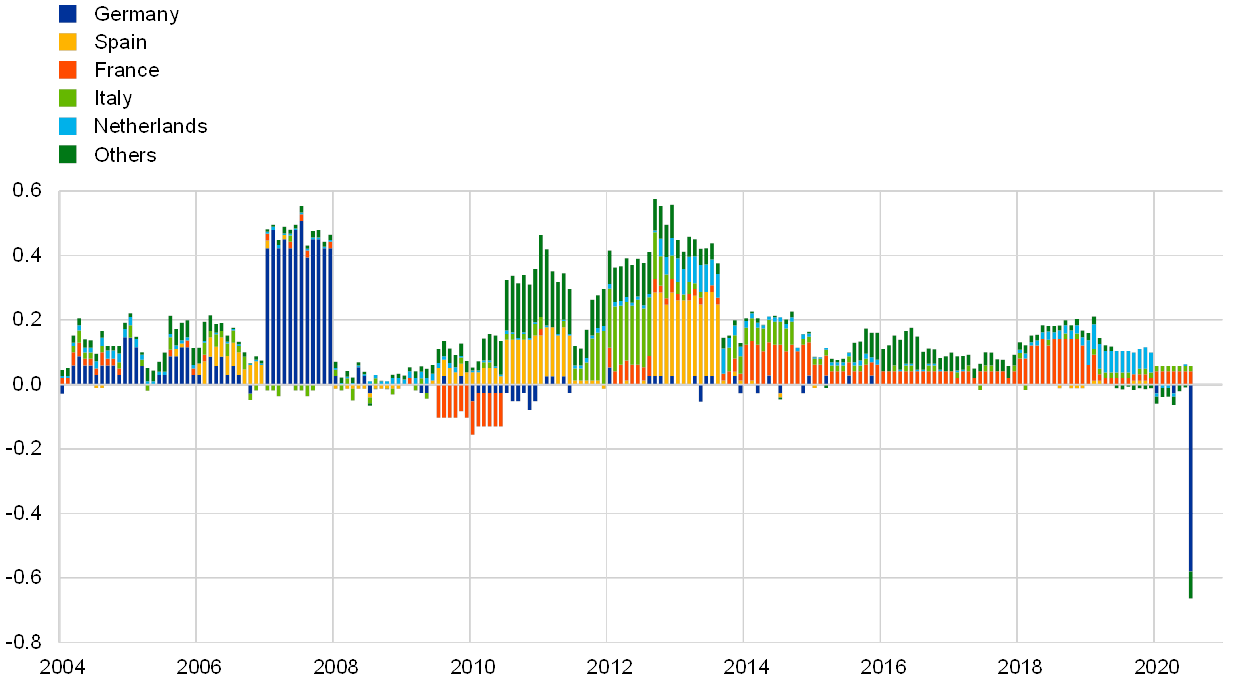The height and width of the screenshot is (684, 1240).
Task: Select the Italy legend text label
Action: (x=113, y=98)
